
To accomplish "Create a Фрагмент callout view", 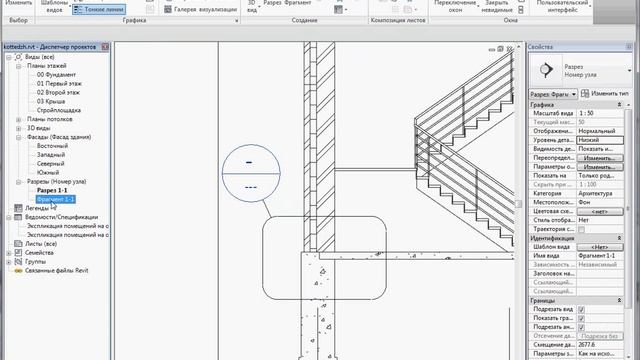I will 298,3.
